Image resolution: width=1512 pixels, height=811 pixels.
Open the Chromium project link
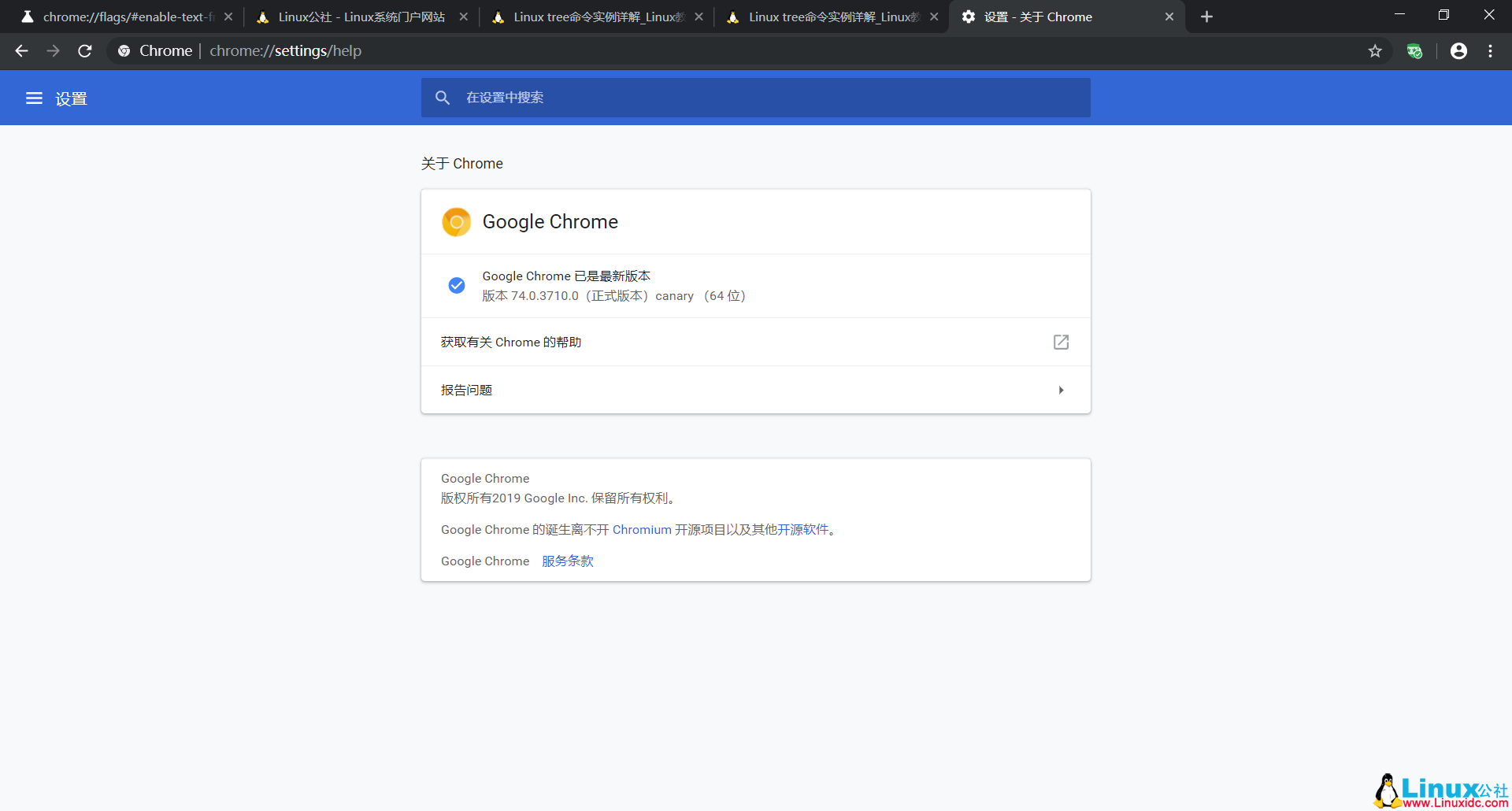pos(642,530)
